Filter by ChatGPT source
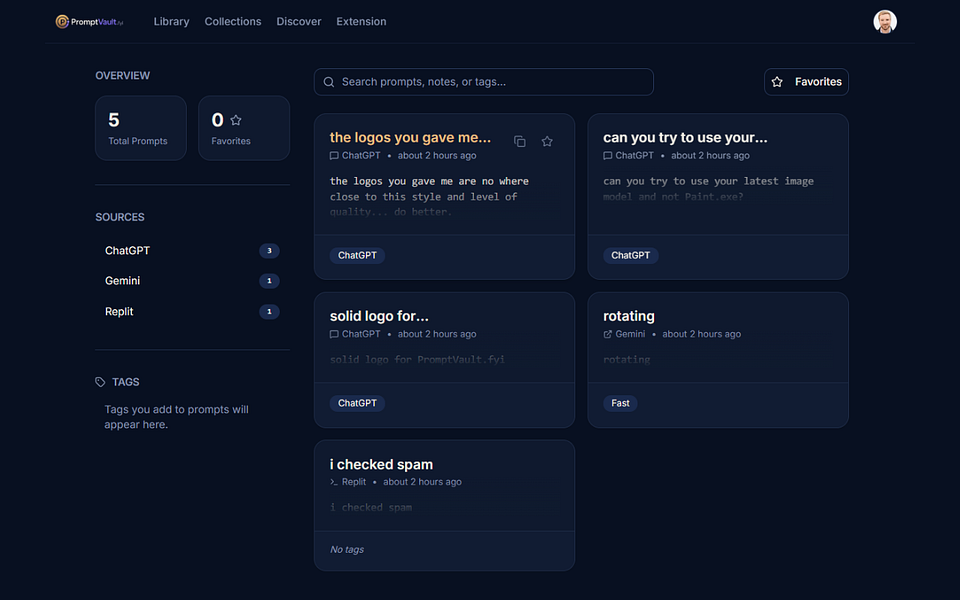The height and width of the screenshot is (600, 960). [192, 250]
